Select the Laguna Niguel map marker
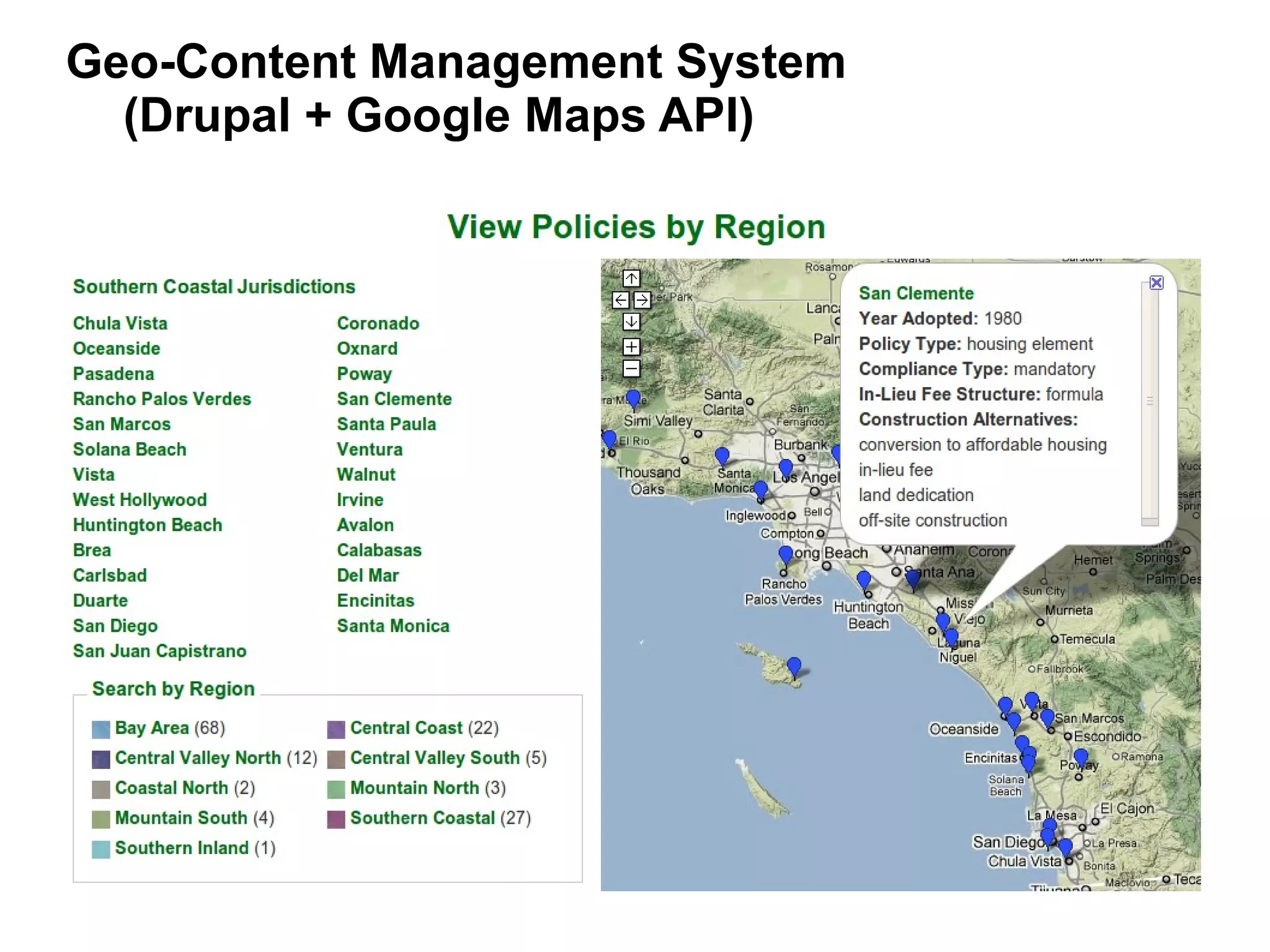The image size is (1270, 952). [x=951, y=638]
